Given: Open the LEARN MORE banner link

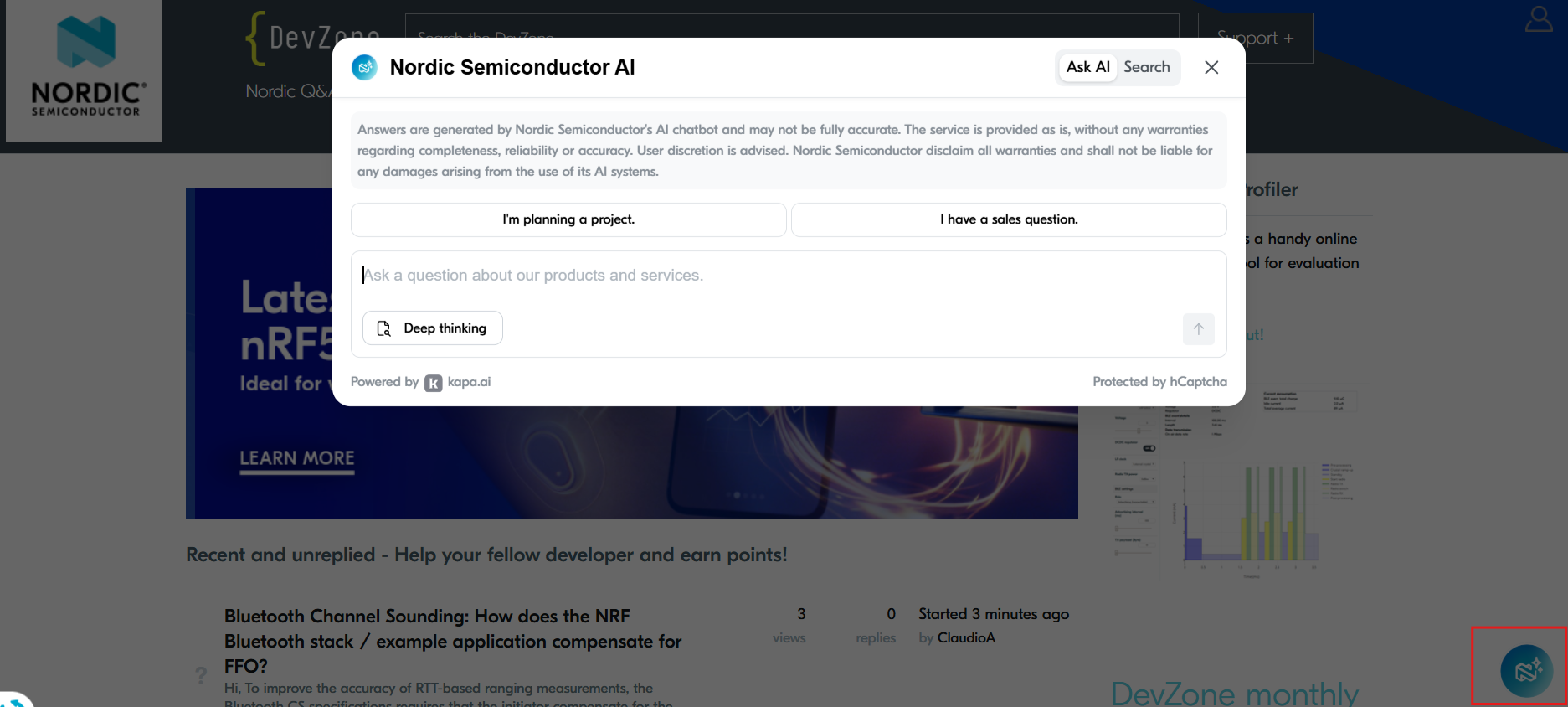Looking at the screenshot, I should 297,458.
